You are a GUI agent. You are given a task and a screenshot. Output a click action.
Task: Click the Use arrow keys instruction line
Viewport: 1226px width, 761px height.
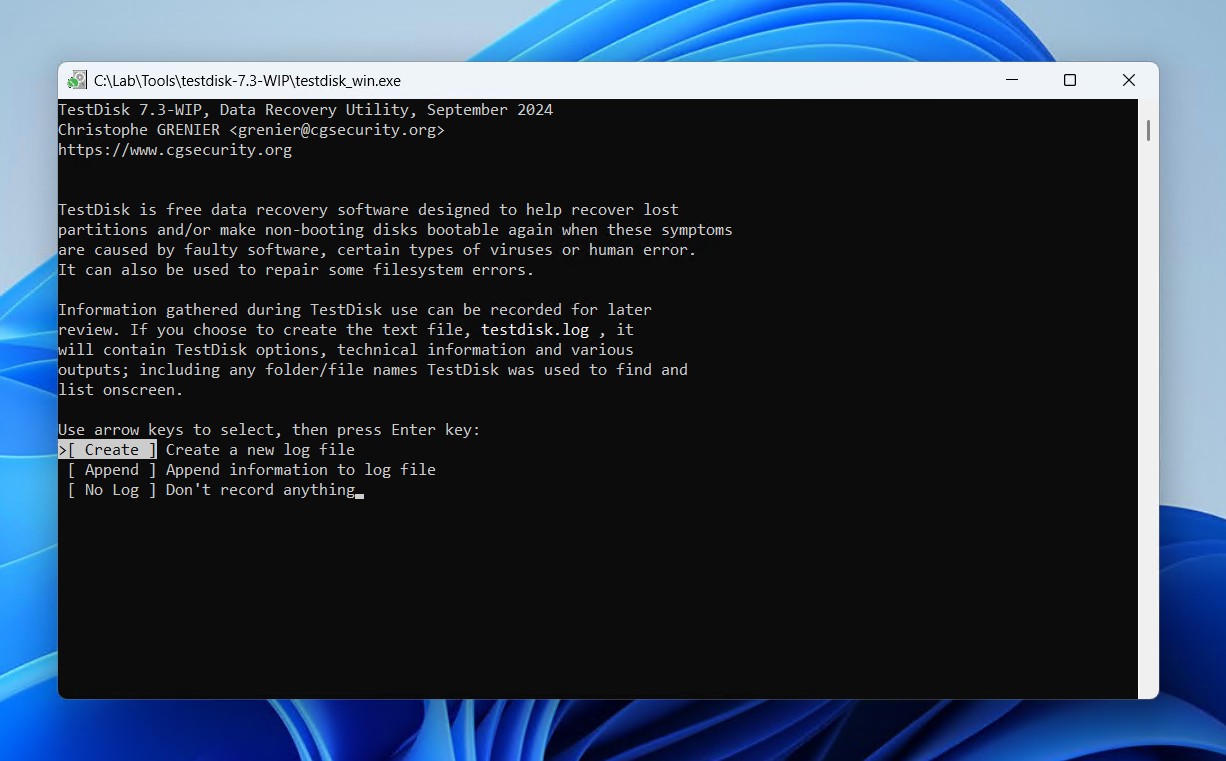(x=268, y=429)
